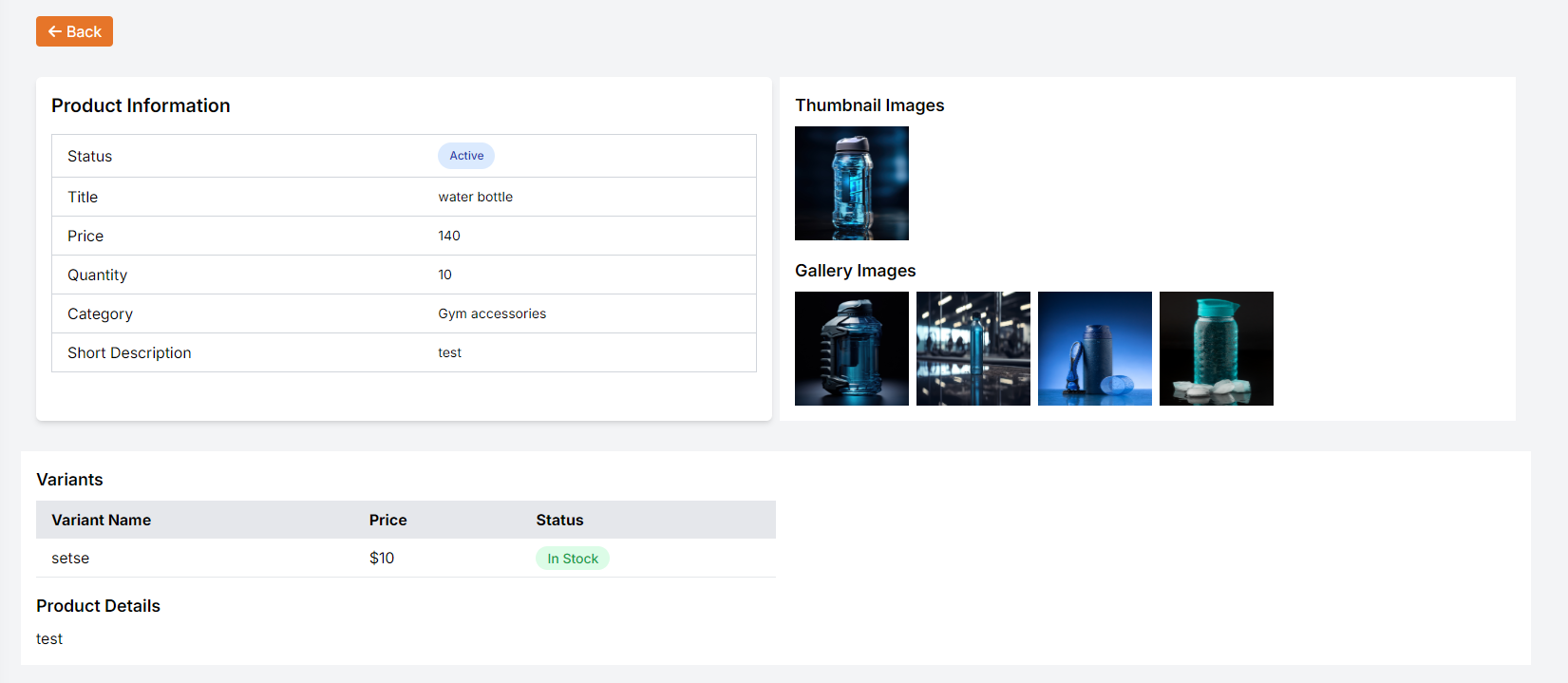This screenshot has height=683, width=1568.
Task: Open the water bottle thumbnail image
Action: click(x=851, y=183)
